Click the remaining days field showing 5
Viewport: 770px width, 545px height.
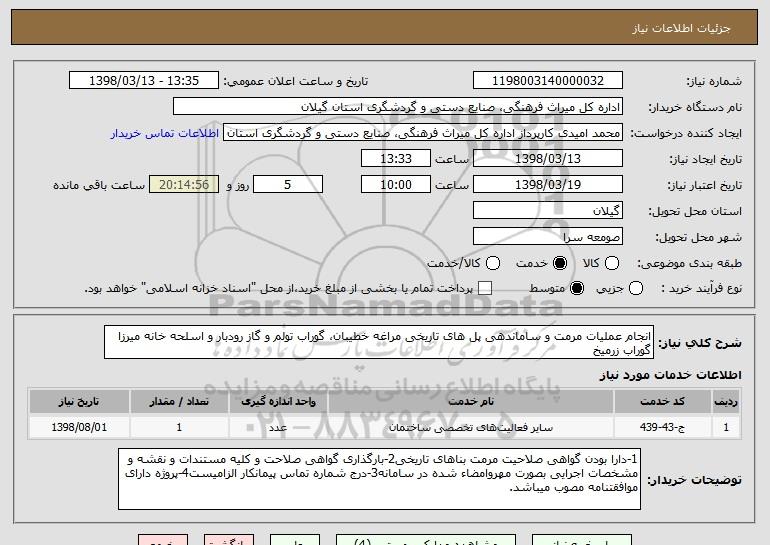[x=288, y=185]
